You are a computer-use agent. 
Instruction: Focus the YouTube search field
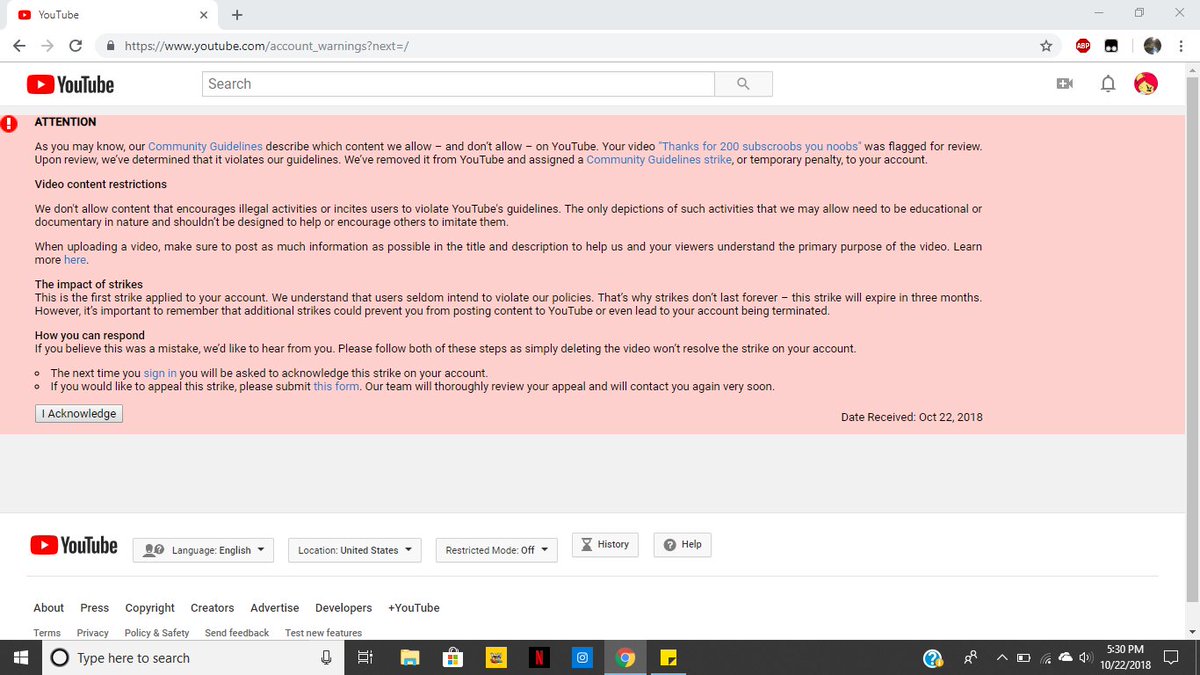458,84
